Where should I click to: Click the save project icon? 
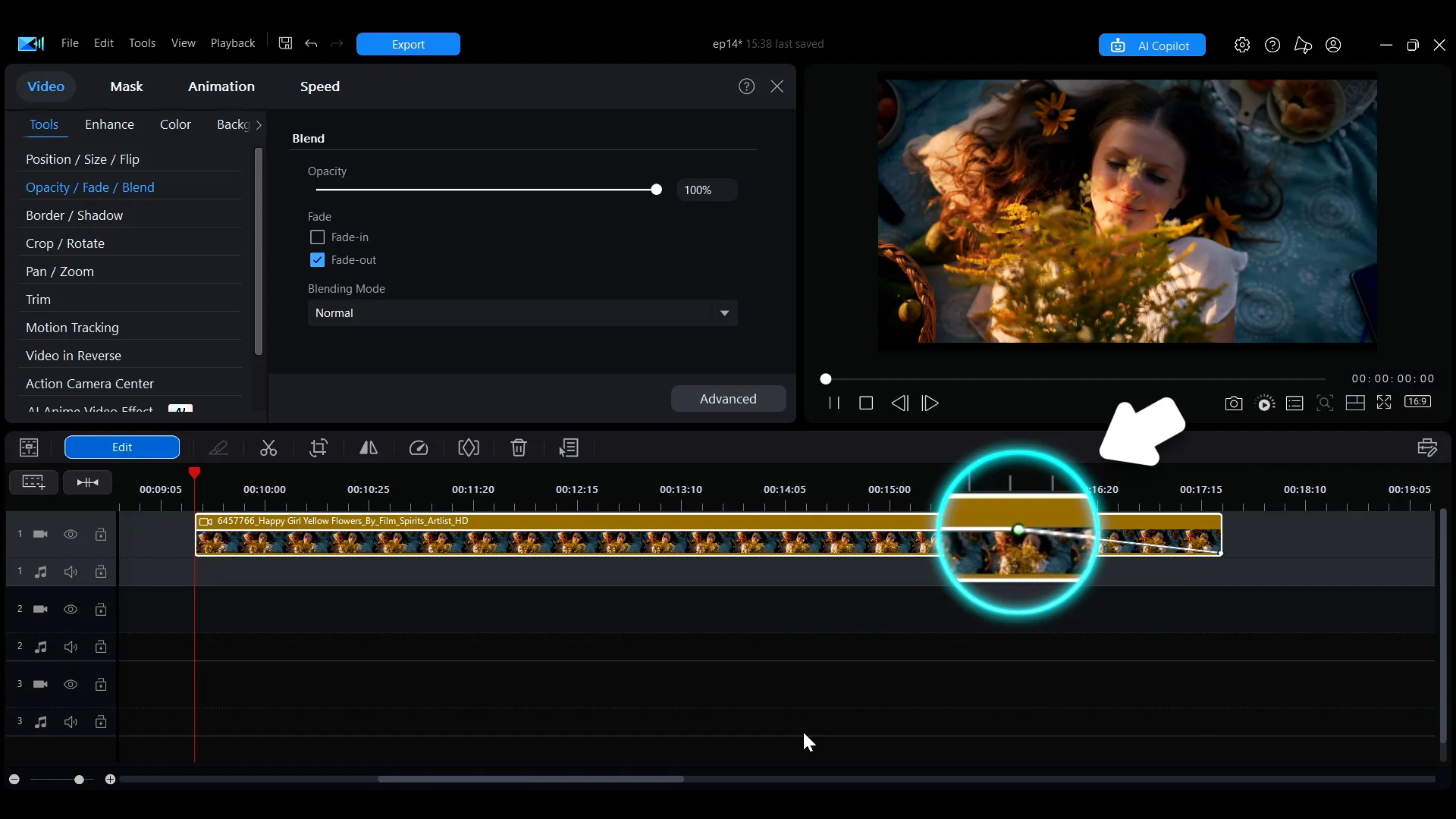[x=285, y=43]
